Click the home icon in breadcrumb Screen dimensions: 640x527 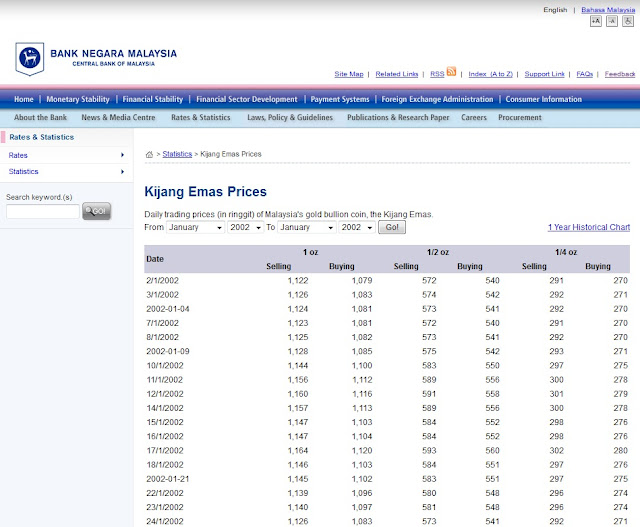149,154
